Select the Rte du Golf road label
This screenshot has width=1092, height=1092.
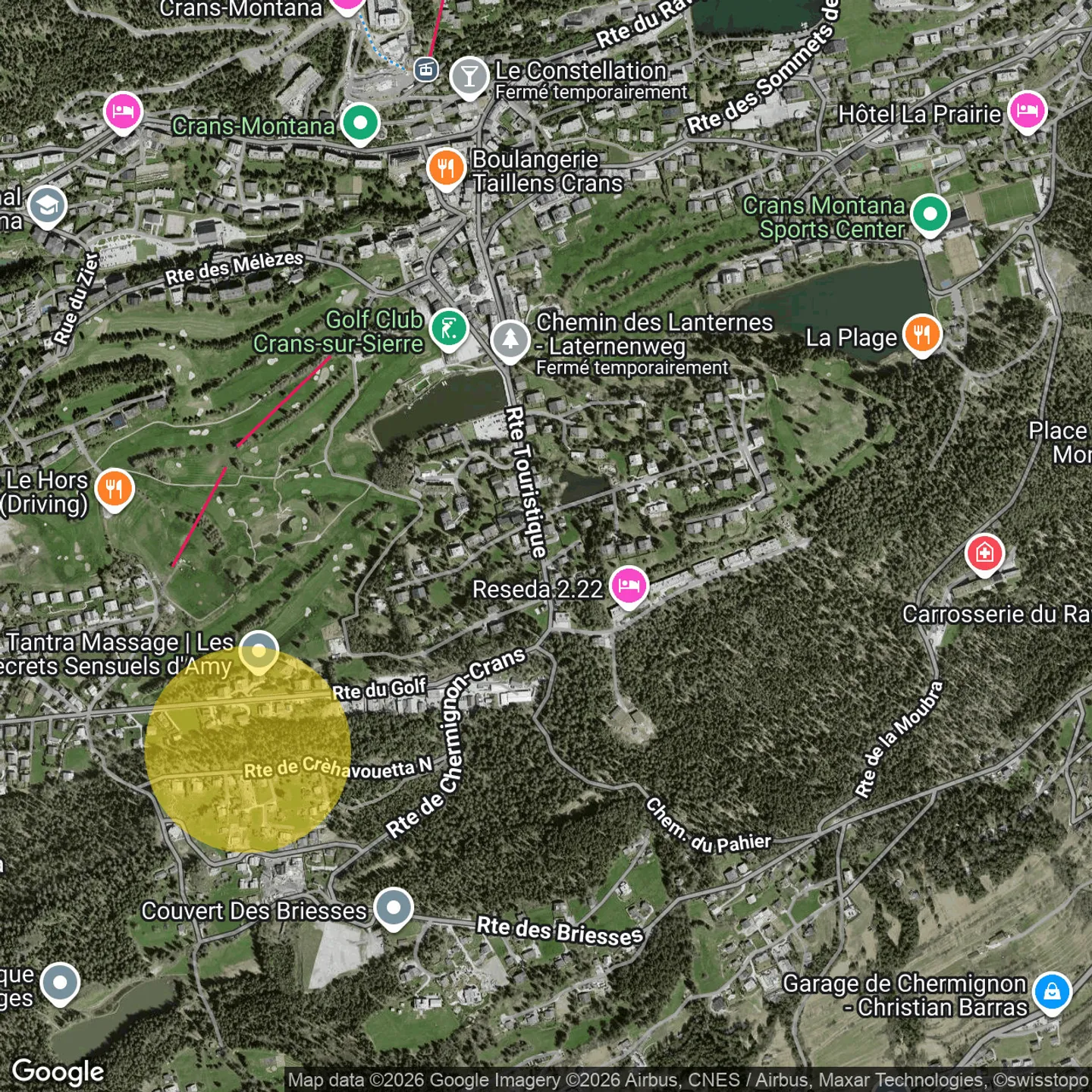[379, 689]
